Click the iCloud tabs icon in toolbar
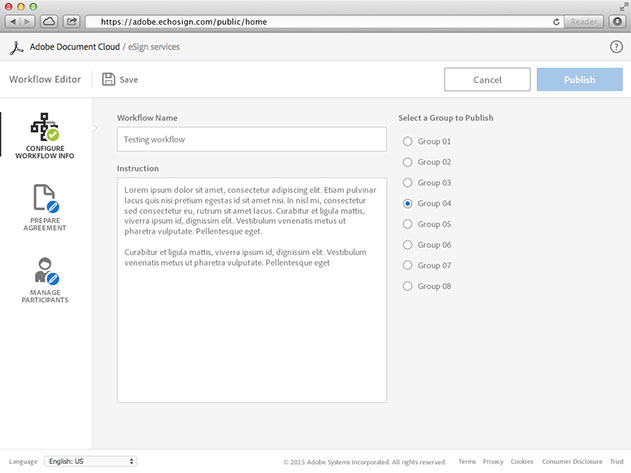 (49, 21)
